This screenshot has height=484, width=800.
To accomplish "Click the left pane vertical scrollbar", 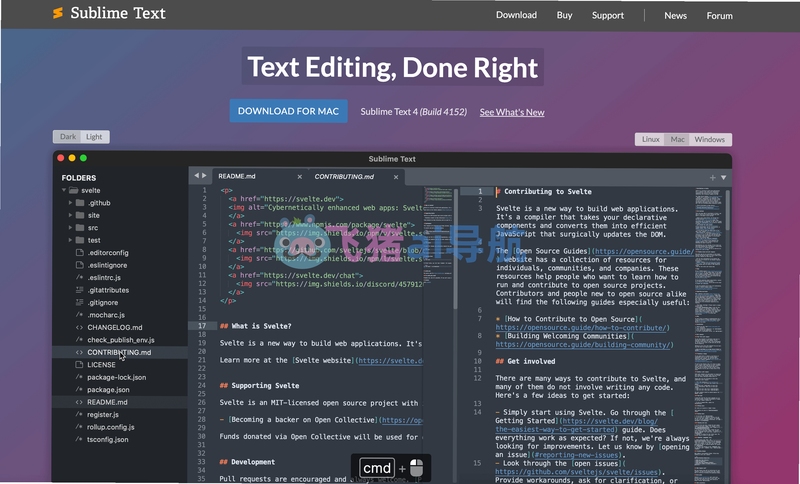I will [x=456, y=250].
